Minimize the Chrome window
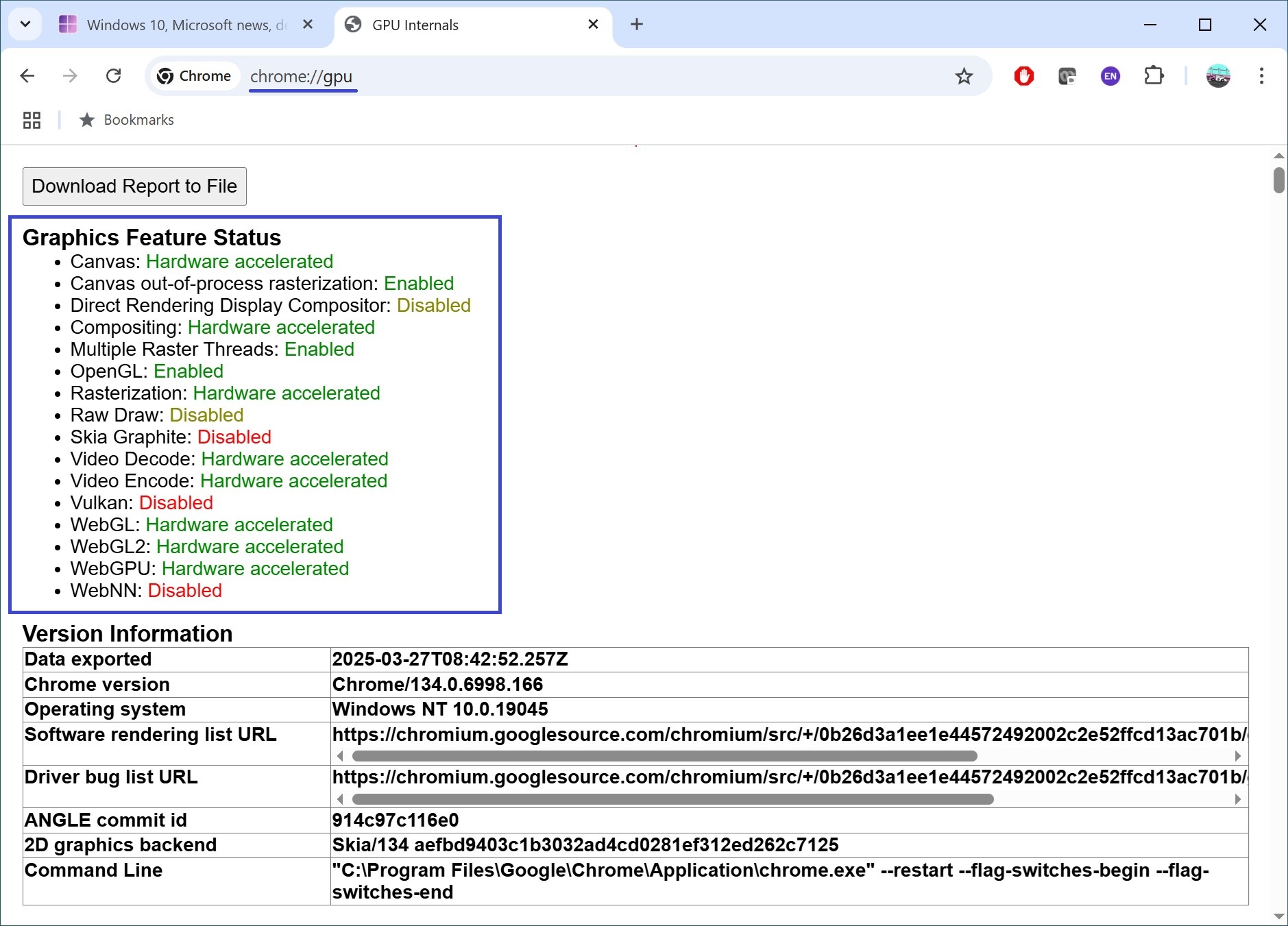Image resolution: width=1288 pixels, height=926 pixels. 1150,25
